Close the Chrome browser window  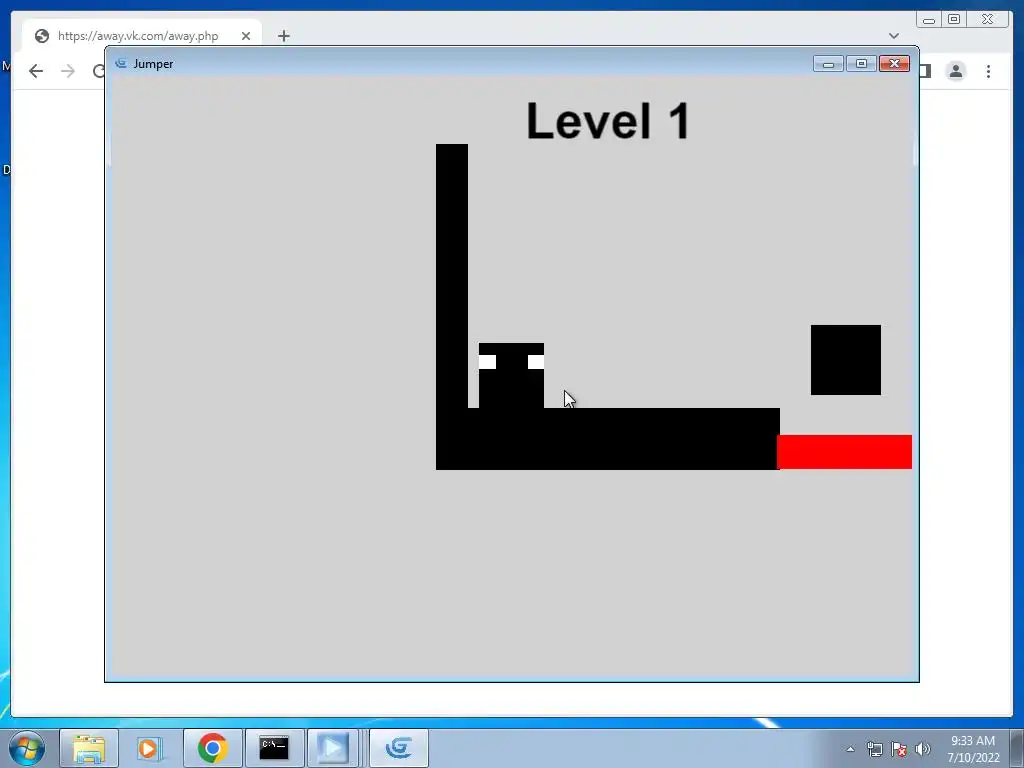tap(987, 20)
